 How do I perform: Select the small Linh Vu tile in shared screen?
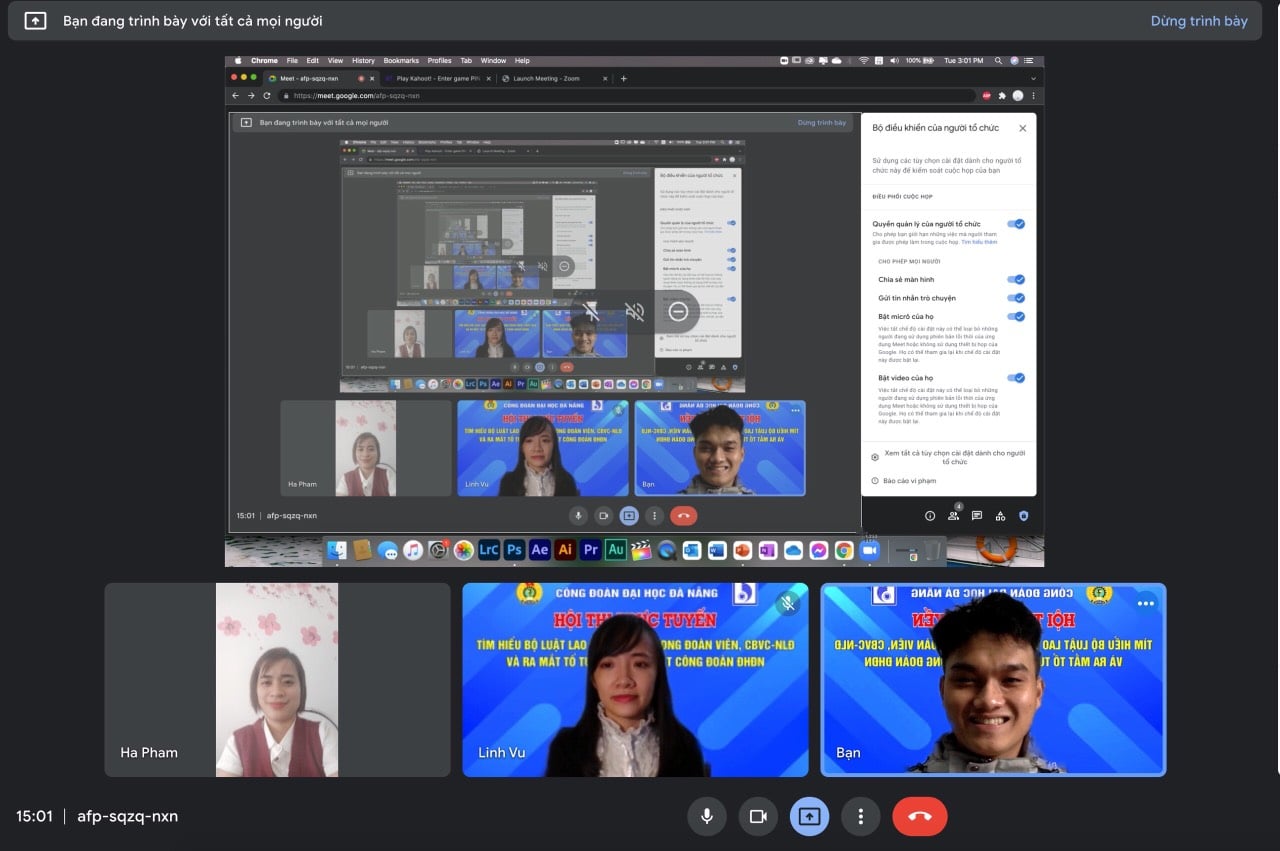(543, 448)
